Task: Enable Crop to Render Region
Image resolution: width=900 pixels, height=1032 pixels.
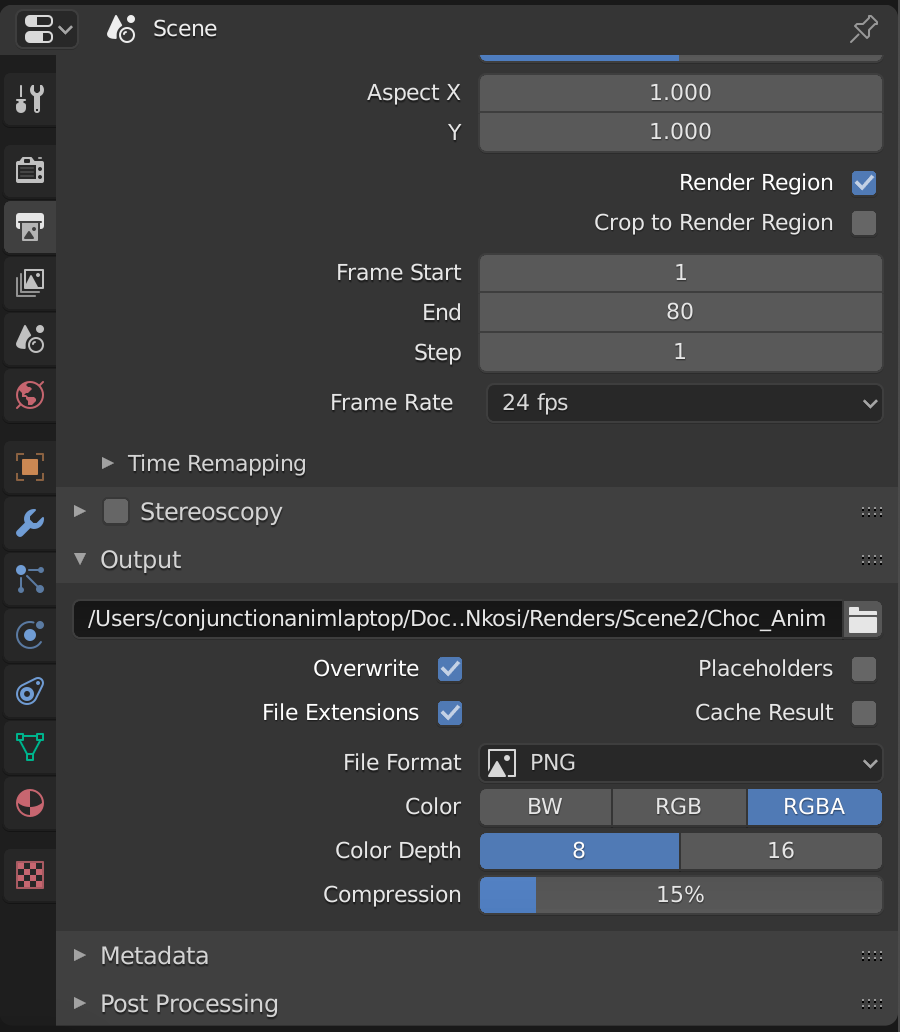Action: click(864, 223)
